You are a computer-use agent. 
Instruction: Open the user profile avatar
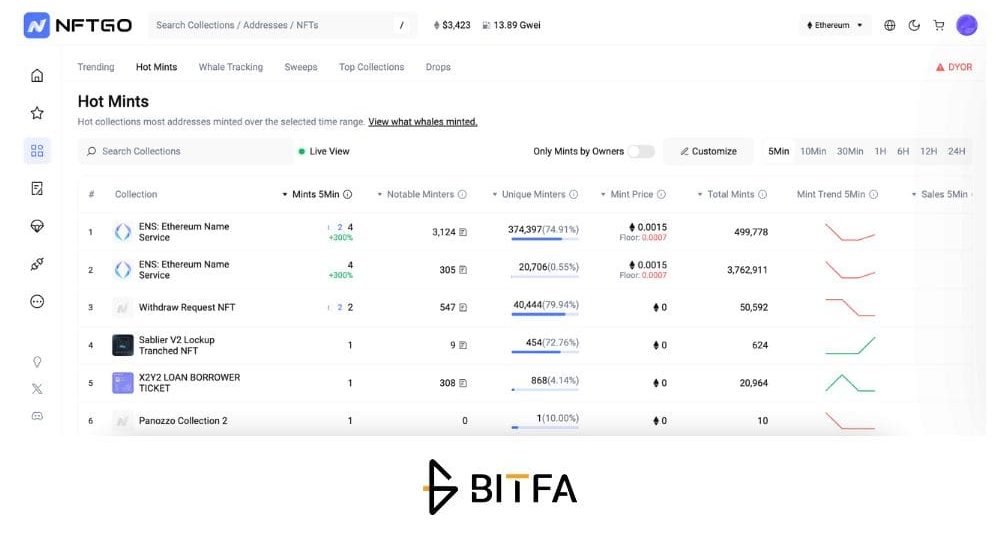[x=967, y=25]
